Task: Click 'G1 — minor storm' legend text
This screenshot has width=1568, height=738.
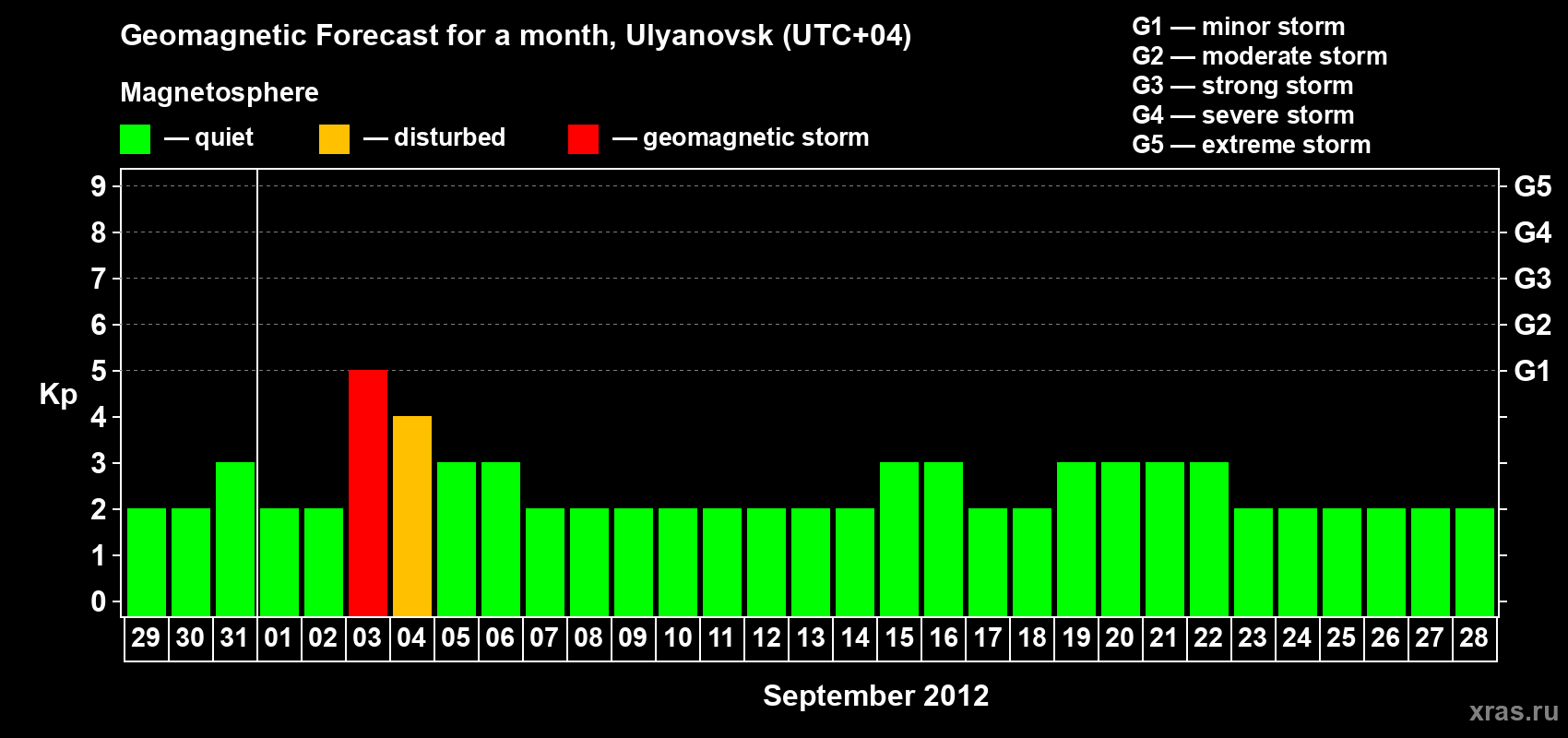Action: (1239, 27)
